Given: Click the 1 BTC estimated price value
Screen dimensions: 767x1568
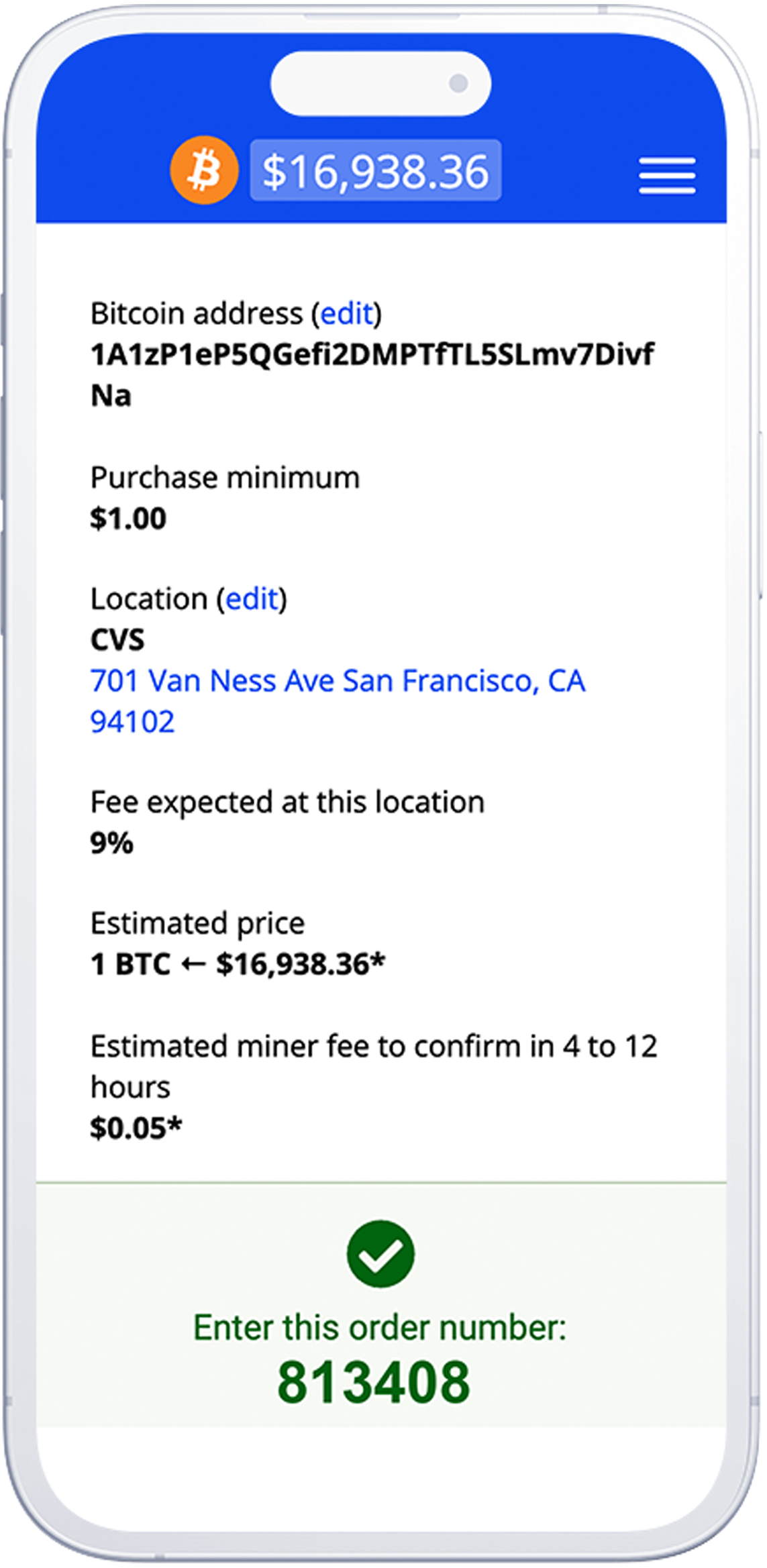Looking at the screenshot, I should 238,964.
